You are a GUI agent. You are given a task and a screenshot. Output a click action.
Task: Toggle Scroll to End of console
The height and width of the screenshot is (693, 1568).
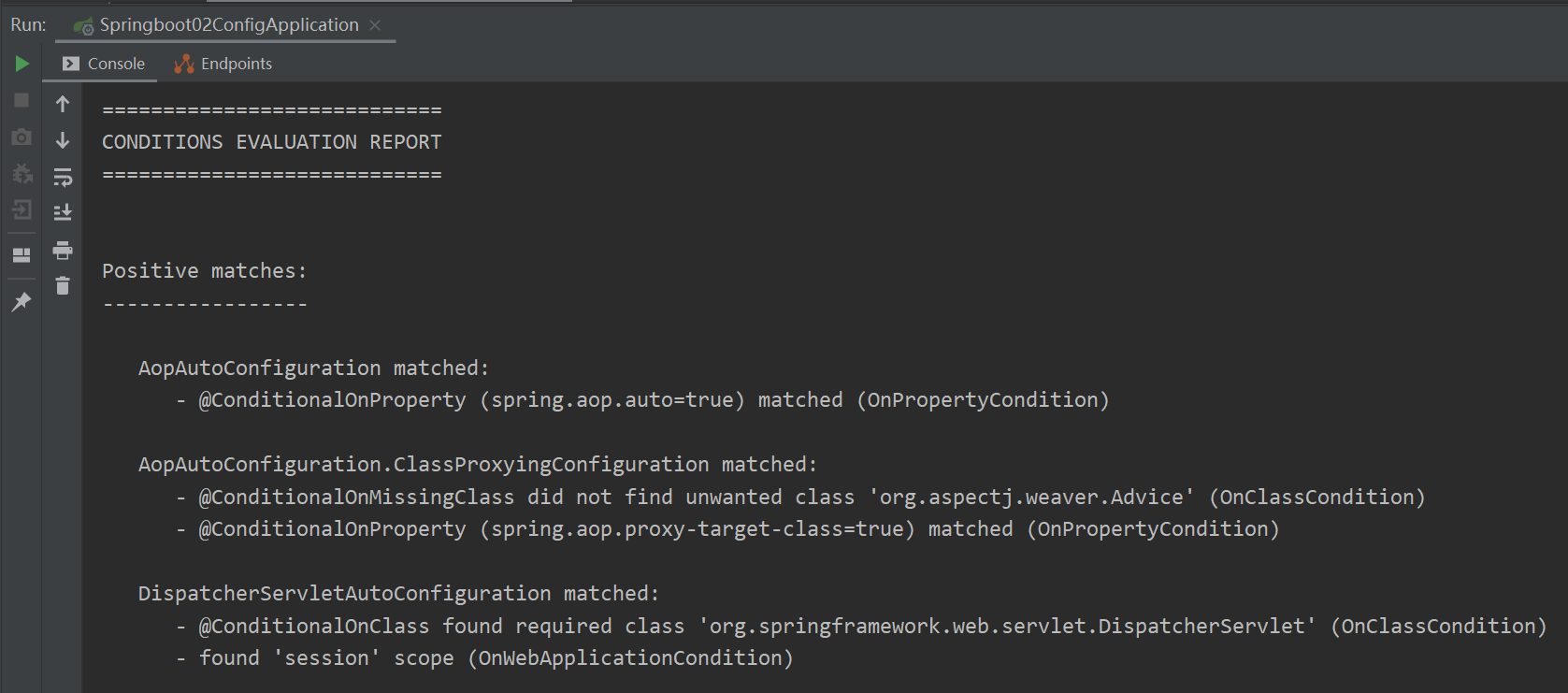[63, 212]
